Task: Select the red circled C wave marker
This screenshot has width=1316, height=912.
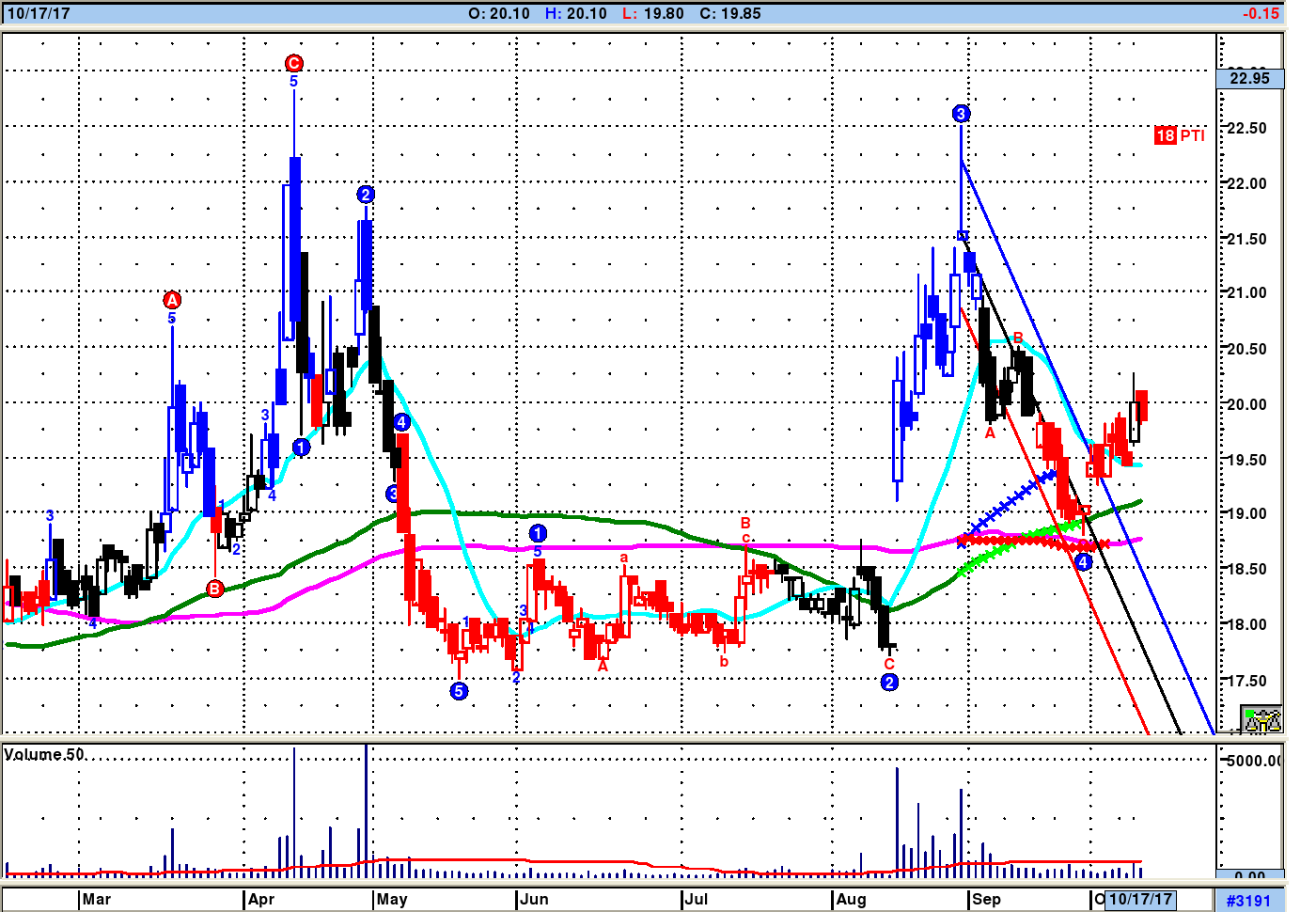Action: 293,63
